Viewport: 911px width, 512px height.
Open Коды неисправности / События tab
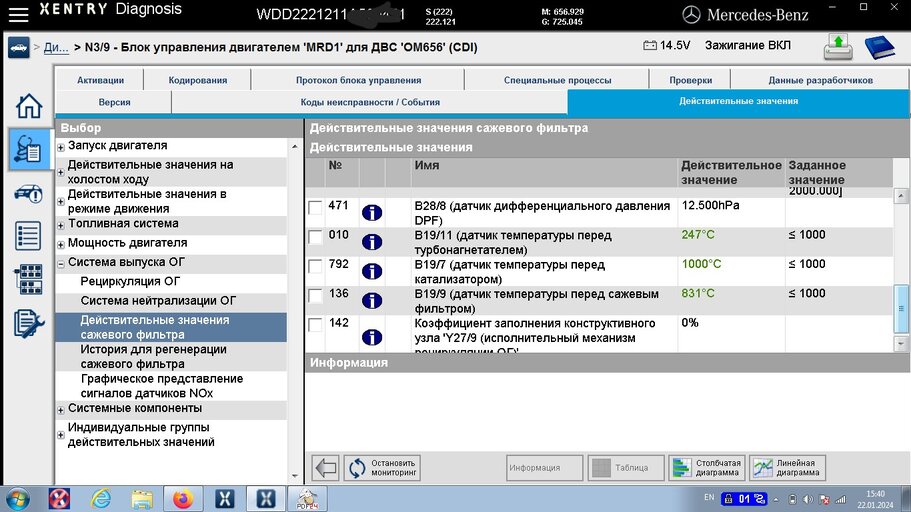tap(370, 102)
